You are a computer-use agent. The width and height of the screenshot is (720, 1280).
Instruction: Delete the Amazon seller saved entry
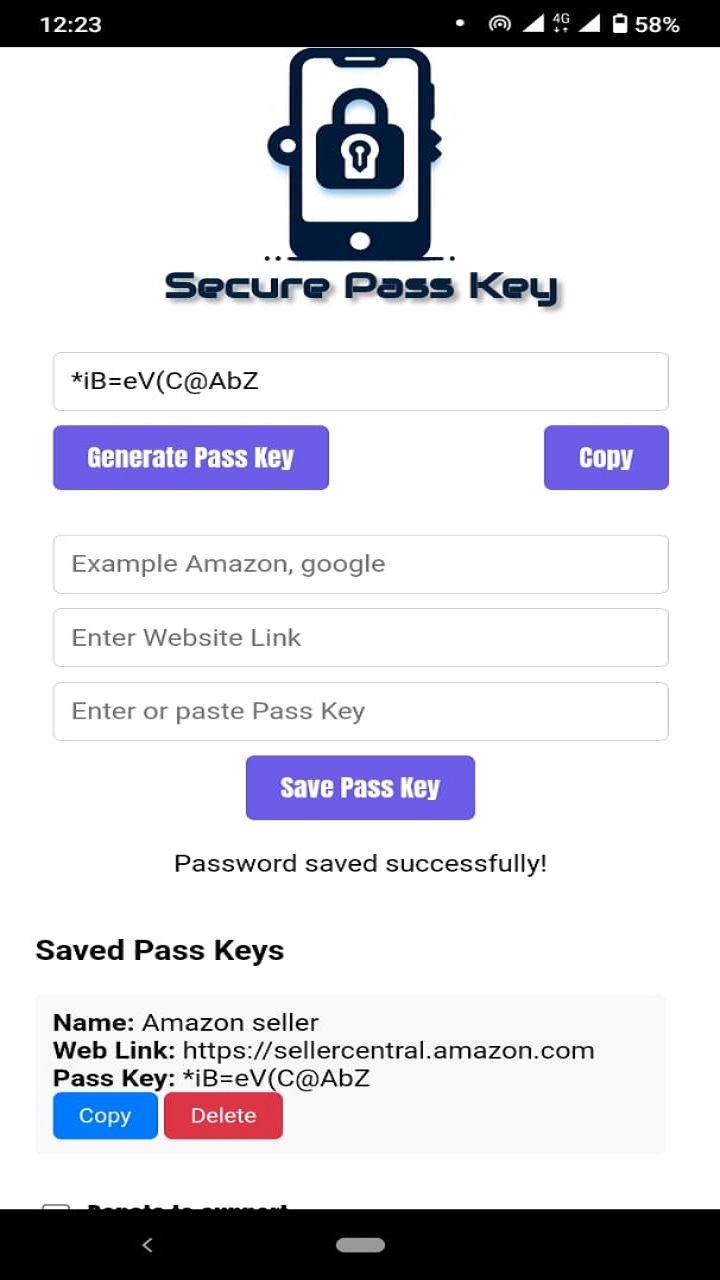tap(223, 1115)
